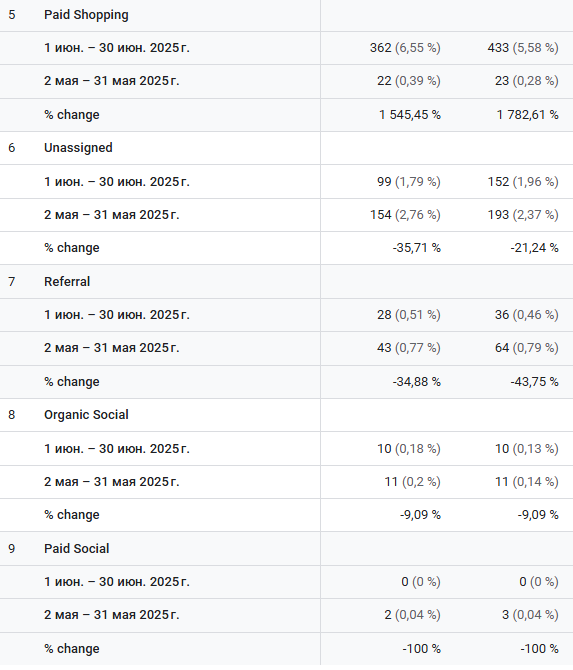
Task: Select the -35,71 % change cell
Action: (x=416, y=248)
